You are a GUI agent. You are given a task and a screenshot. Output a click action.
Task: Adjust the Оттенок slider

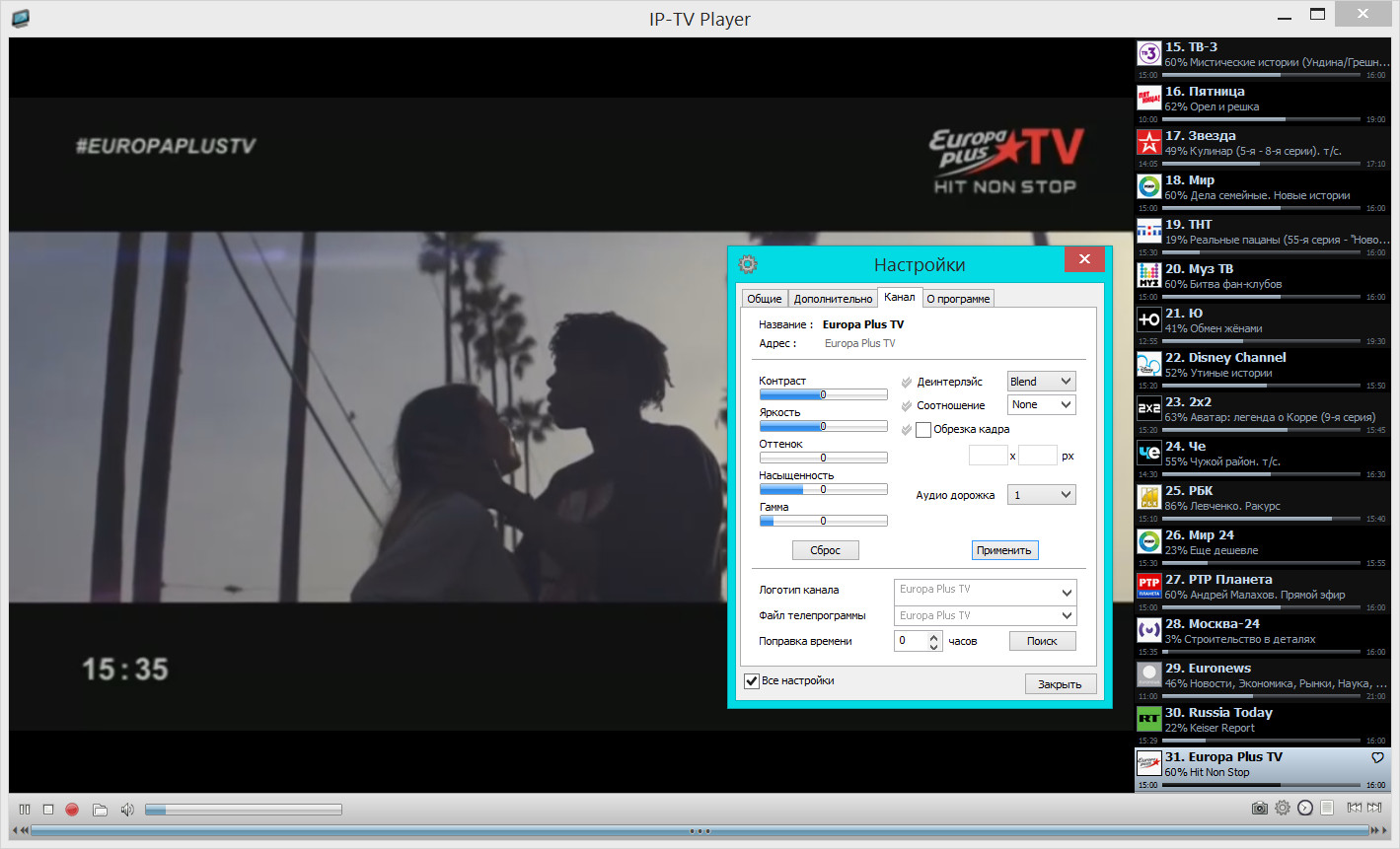pos(824,458)
